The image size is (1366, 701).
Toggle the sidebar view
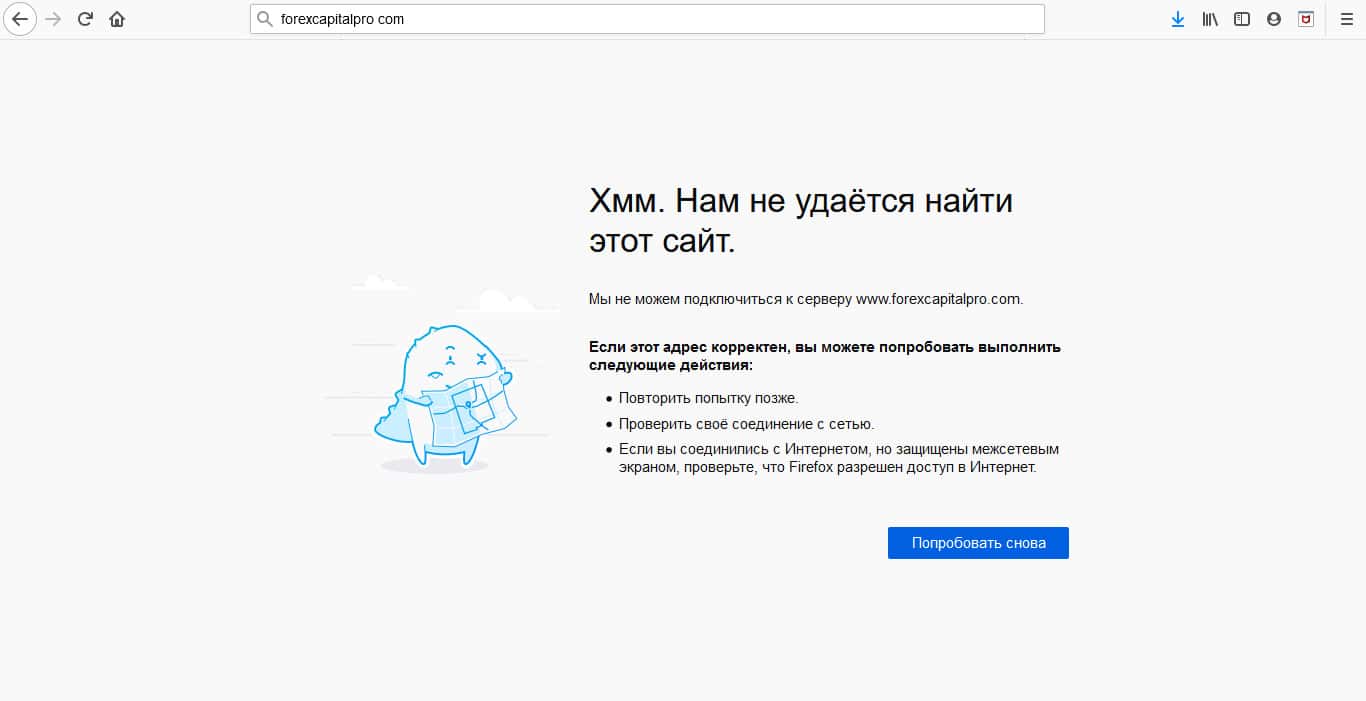1242,19
